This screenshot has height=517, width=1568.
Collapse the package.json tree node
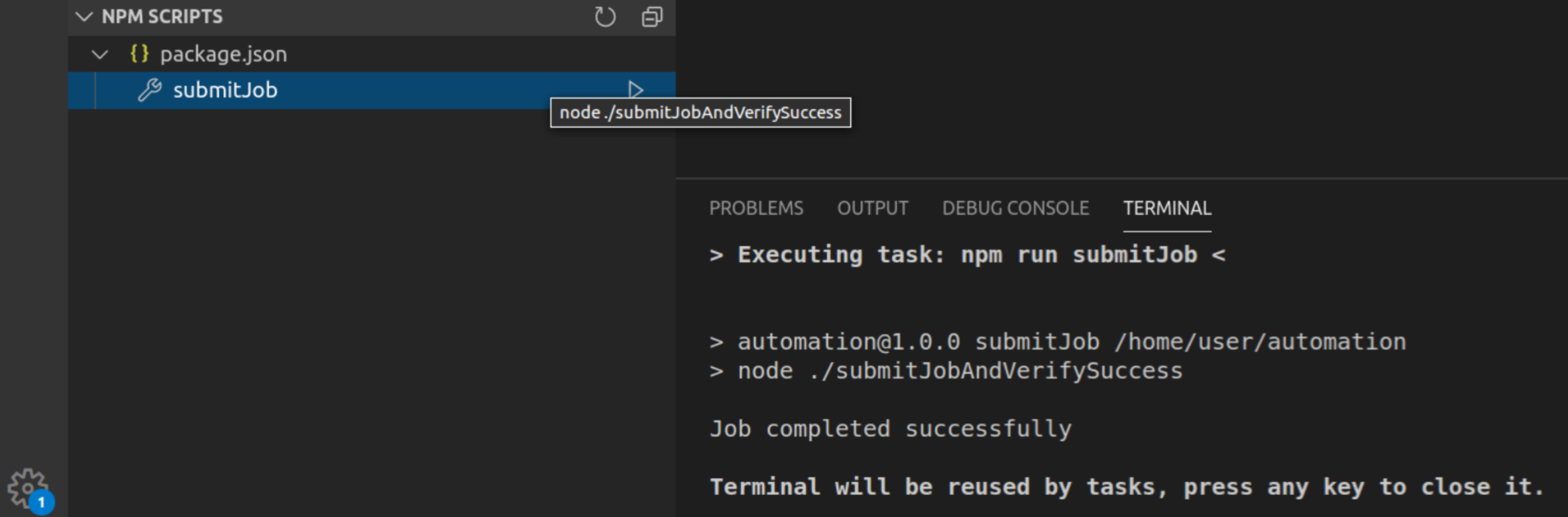pos(100,54)
